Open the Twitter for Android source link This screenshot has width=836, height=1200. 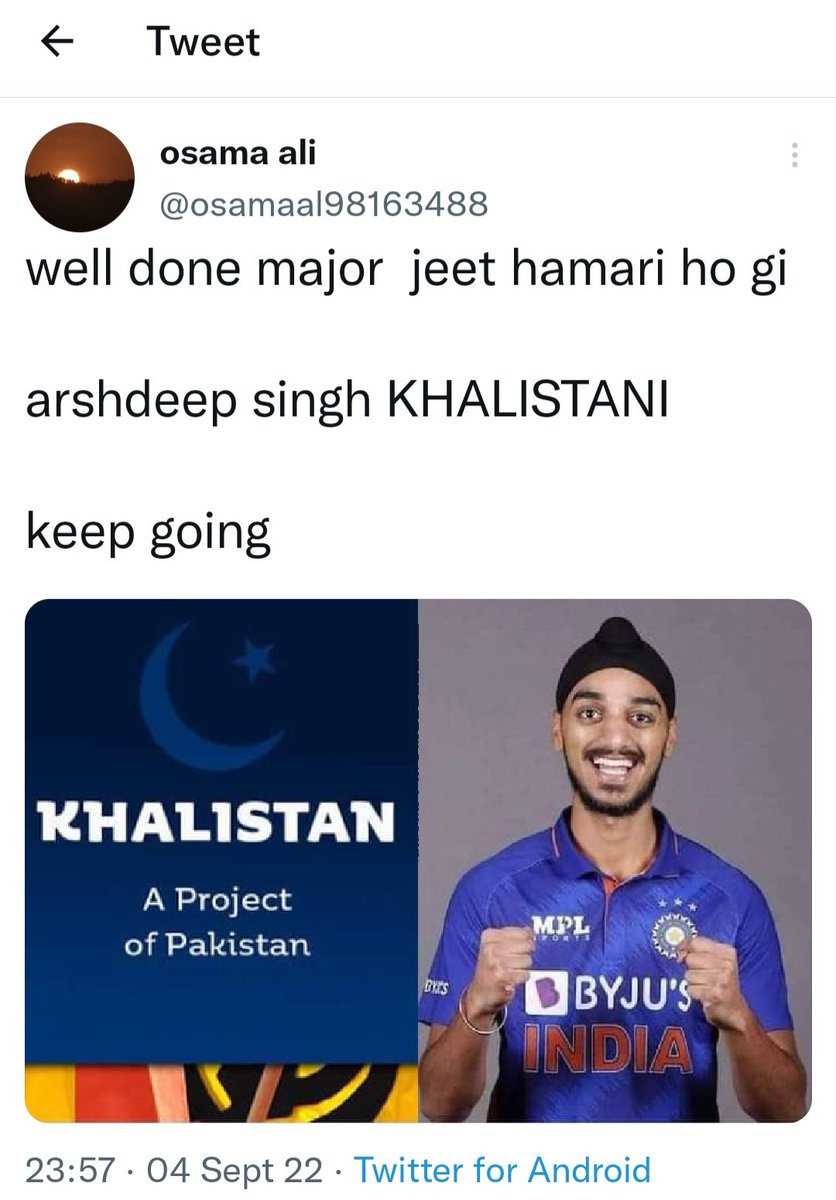(x=503, y=1168)
